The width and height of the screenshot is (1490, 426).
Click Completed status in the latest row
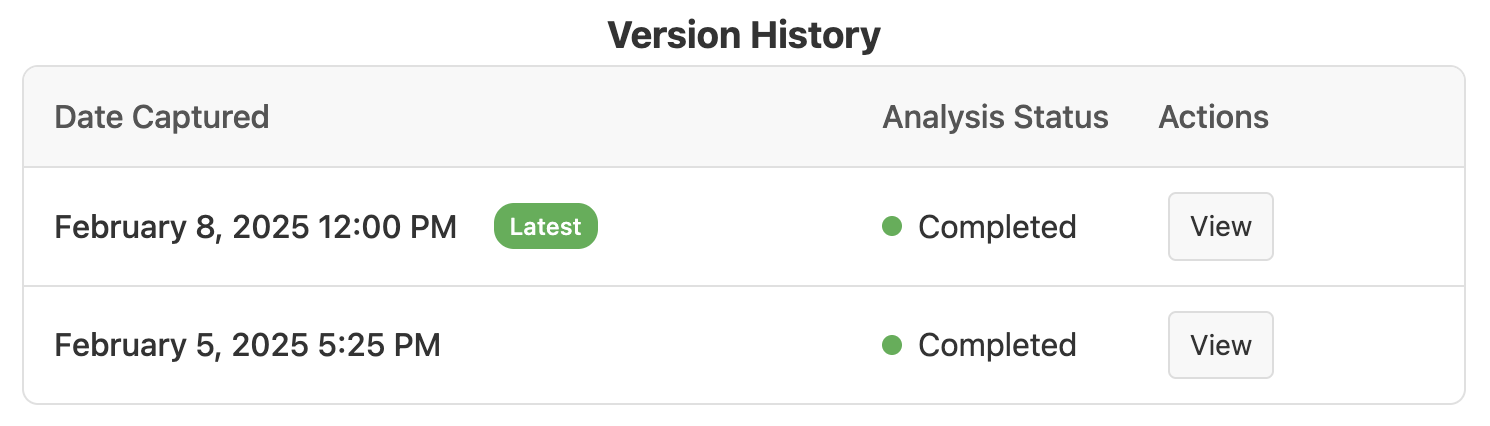click(997, 227)
